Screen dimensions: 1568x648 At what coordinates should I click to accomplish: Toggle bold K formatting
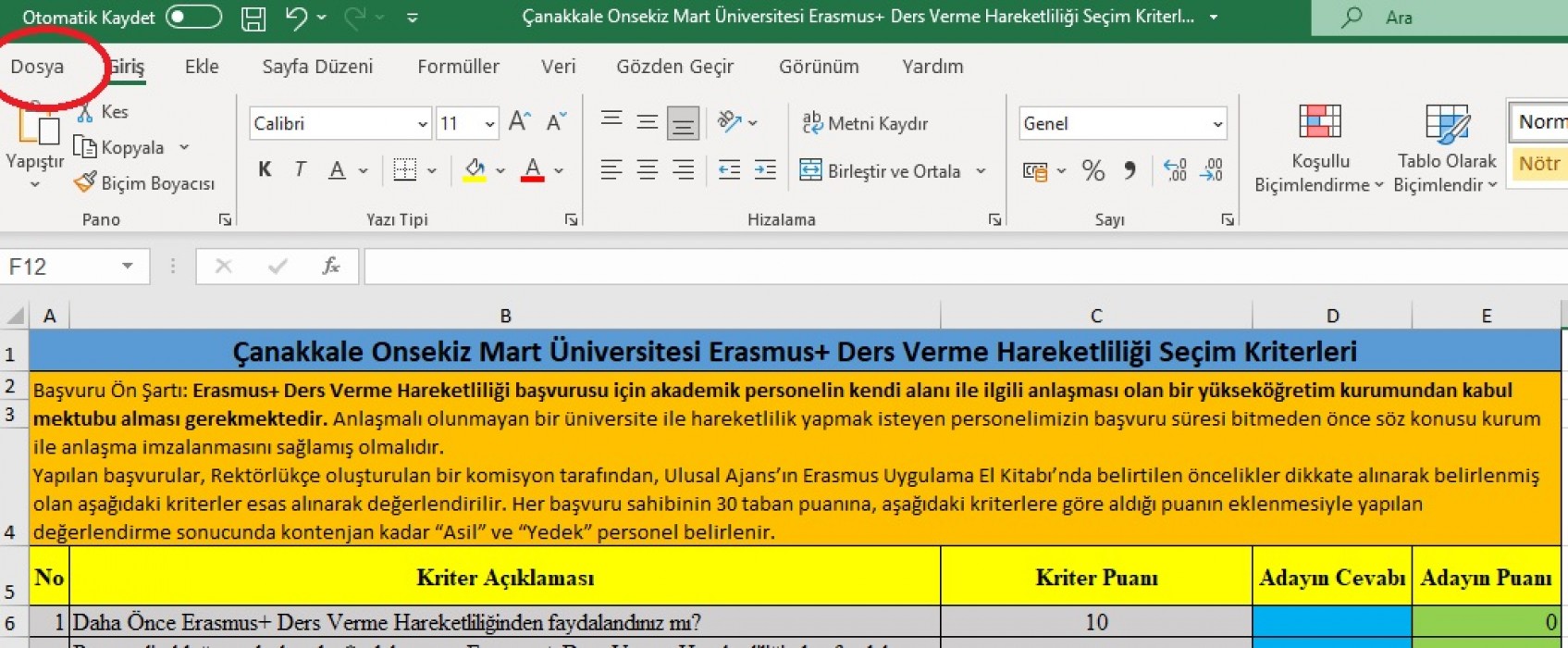[265, 169]
